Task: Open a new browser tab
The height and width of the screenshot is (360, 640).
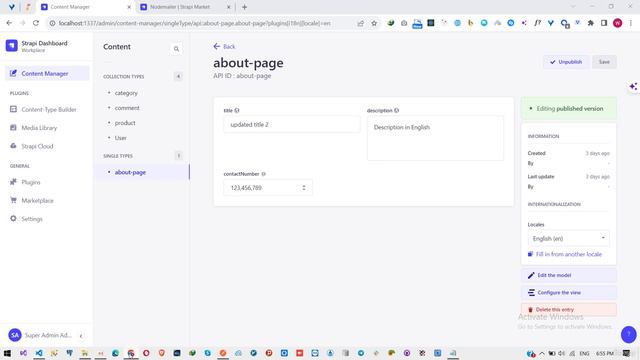Action: click(244, 7)
